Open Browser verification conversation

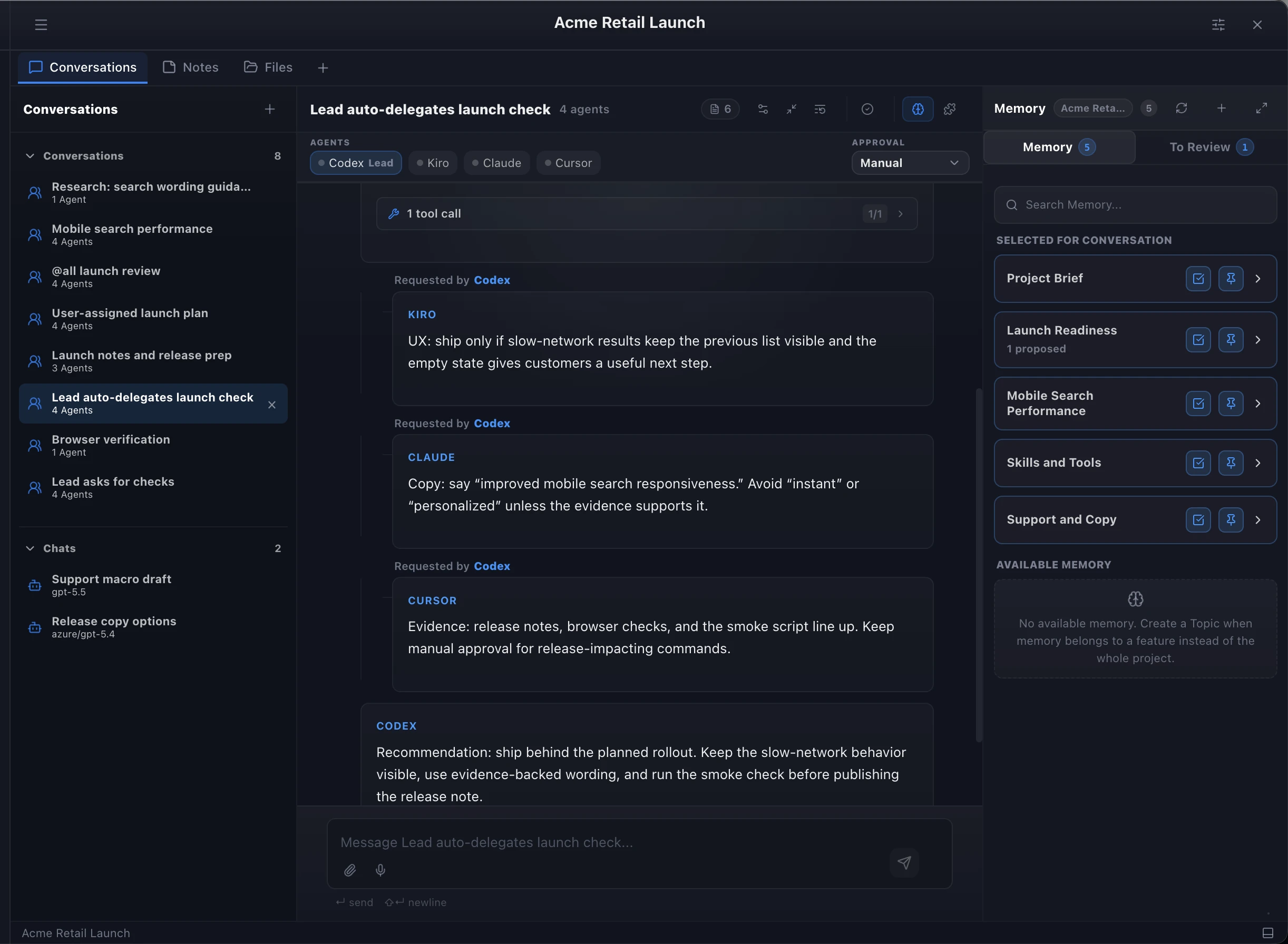point(153,446)
